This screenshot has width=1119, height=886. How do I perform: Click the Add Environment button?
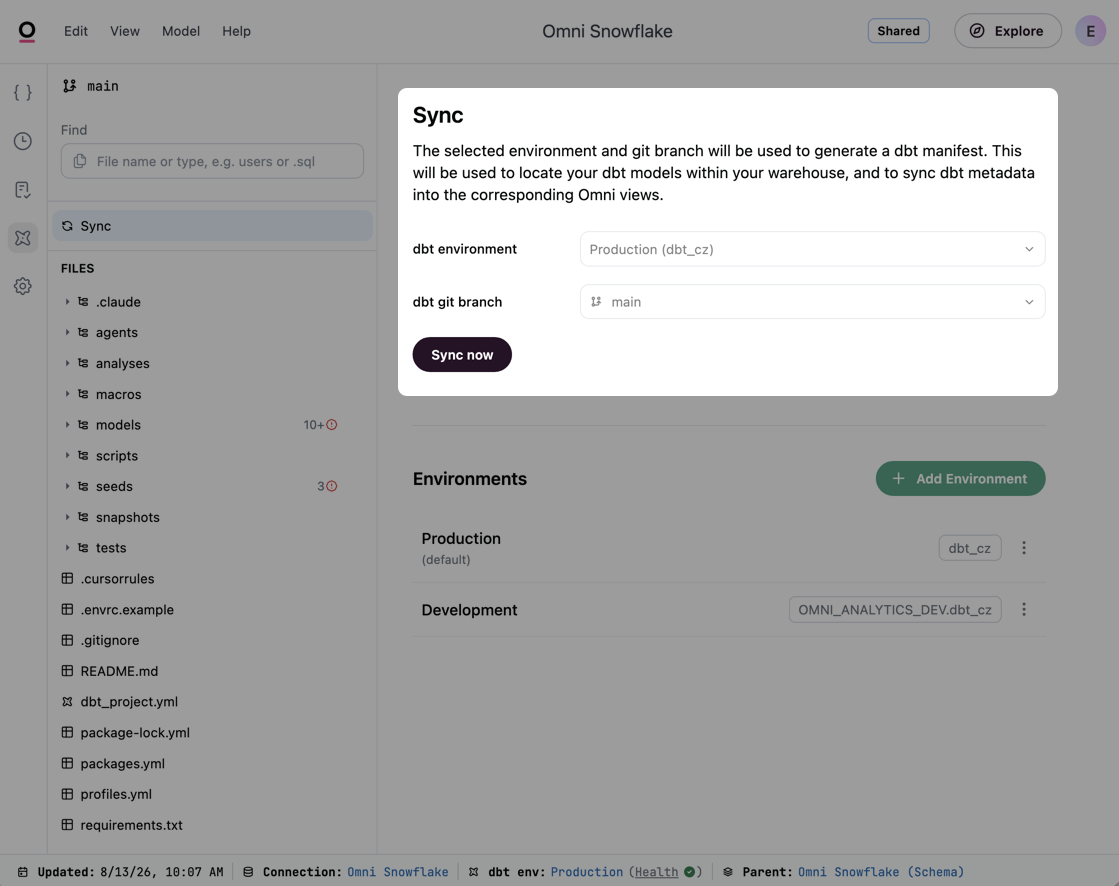tap(961, 479)
